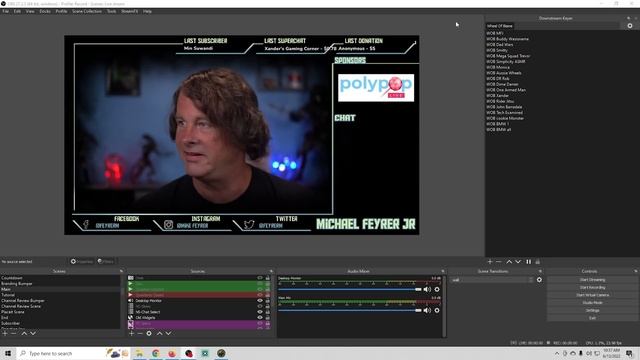Viewport: 640px width, 360px height.
Task: Toggle visibility of the purple highlighted source
Action: [x=260, y=323]
